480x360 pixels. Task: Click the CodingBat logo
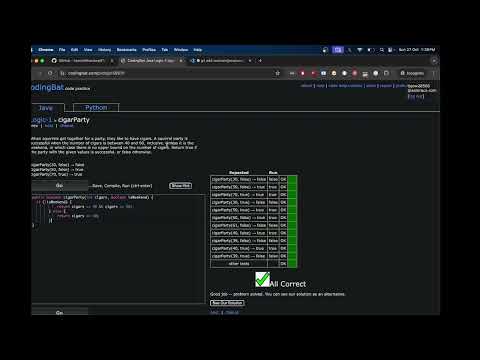pyautogui.click(x=47, y=88)
